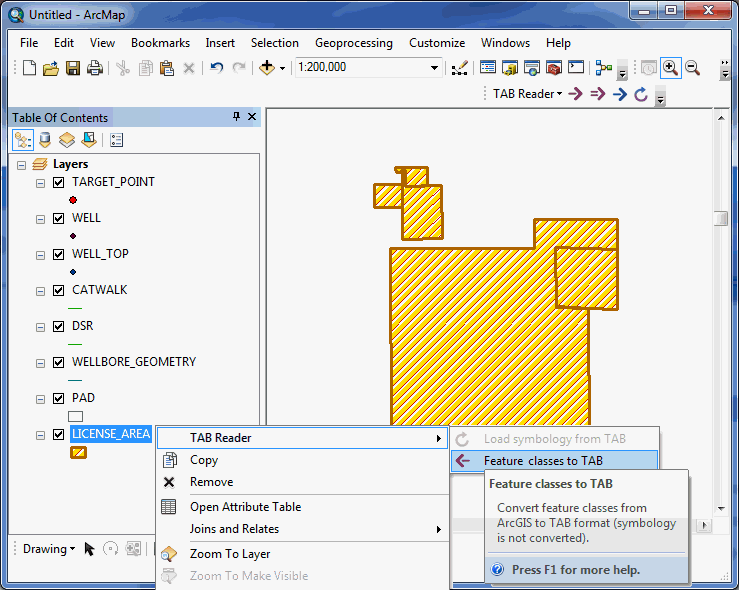739x590 pixels.
Task: Click the Add Data plus icon
Action: coord(267,68)
